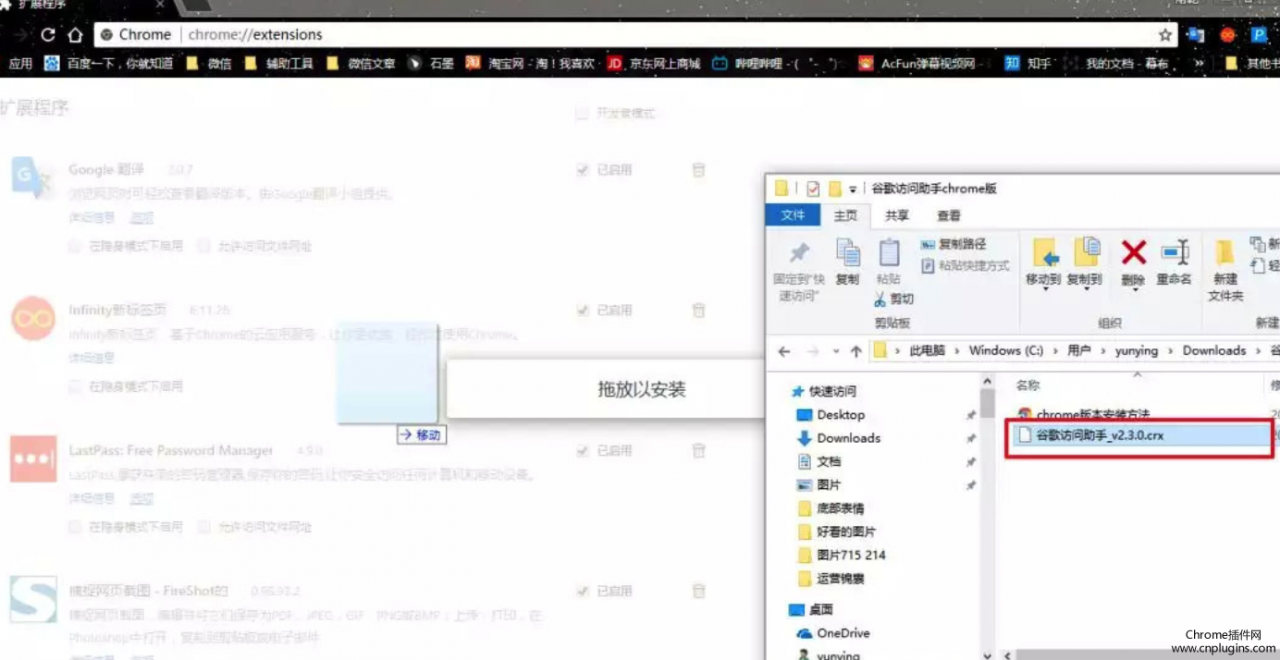Screen dimensions: 1280x660
Task: Open recent locations dropdown in Explorer
Action: (834, 352)
